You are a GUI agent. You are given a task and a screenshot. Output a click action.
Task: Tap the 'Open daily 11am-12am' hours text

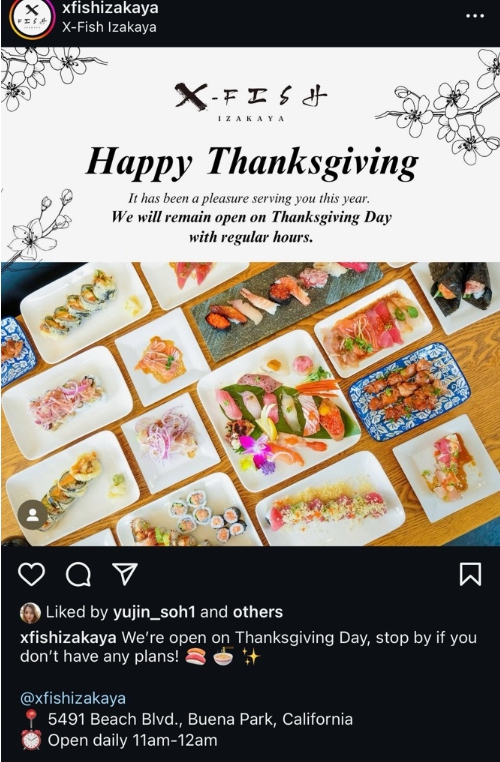point(132,741)
